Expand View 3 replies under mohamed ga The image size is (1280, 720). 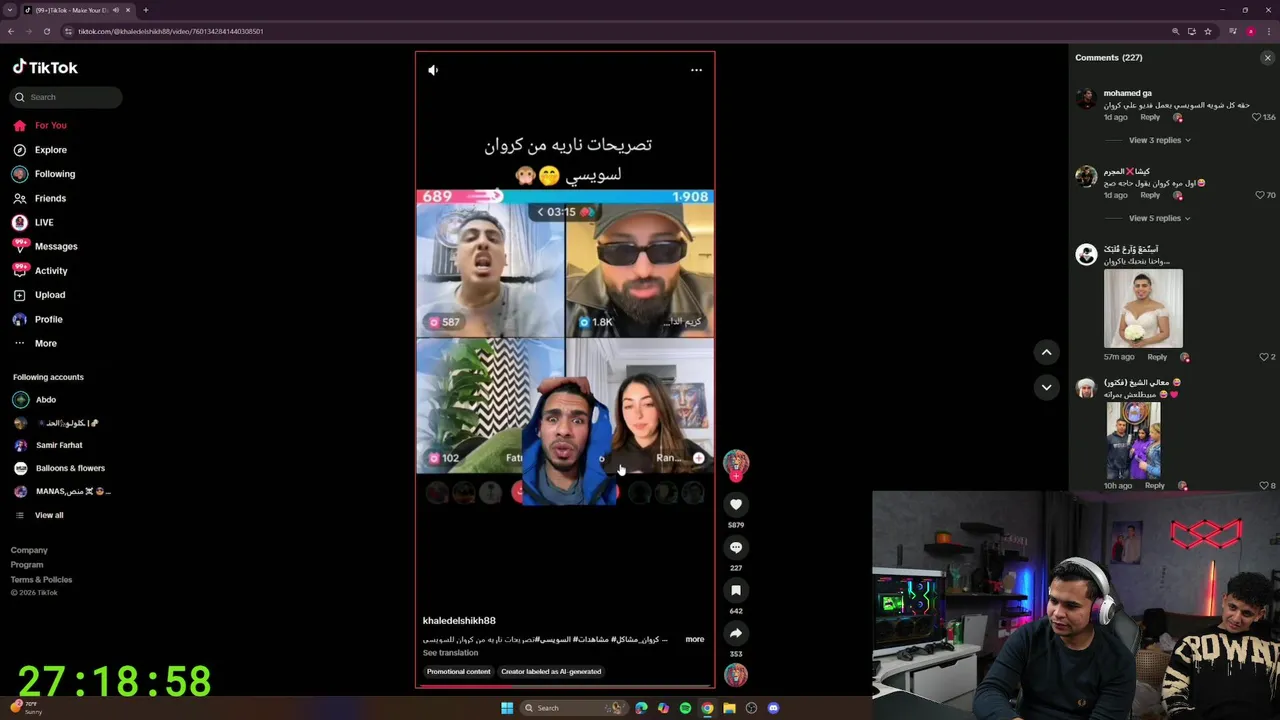click(x=1159, y=140)
